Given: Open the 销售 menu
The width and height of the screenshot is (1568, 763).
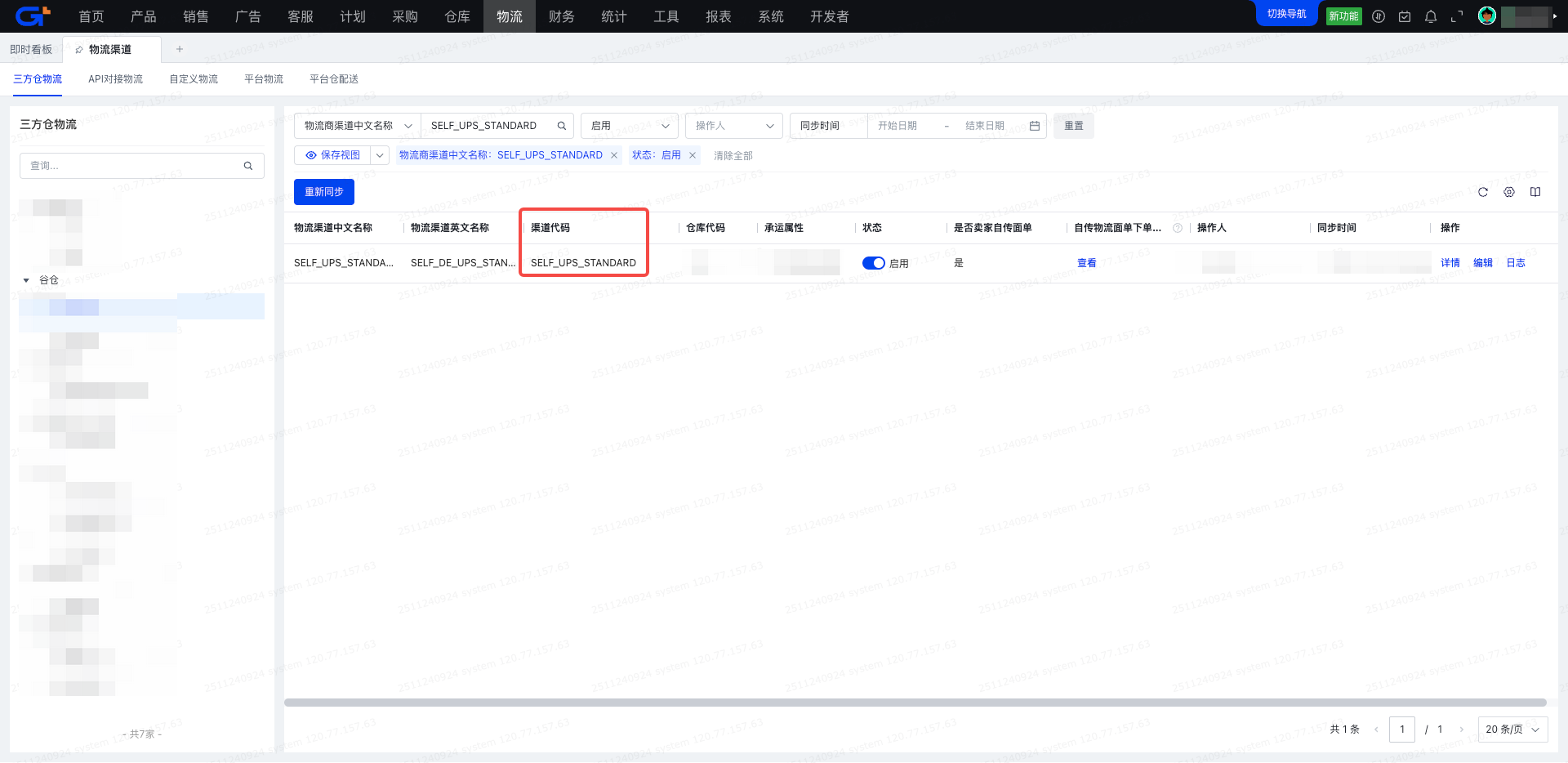Looking at the screenshot, I should 196,16.
